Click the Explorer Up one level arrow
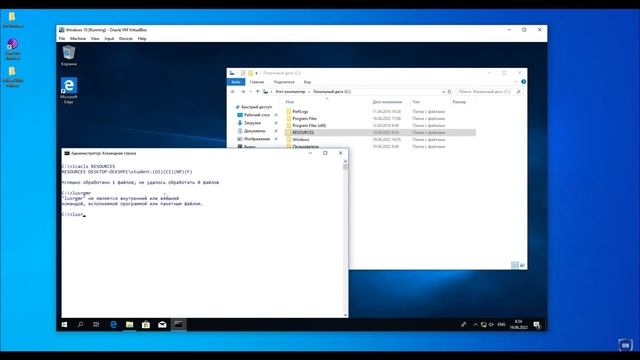This screenshot has width=640, height=360. pos(257,92)
